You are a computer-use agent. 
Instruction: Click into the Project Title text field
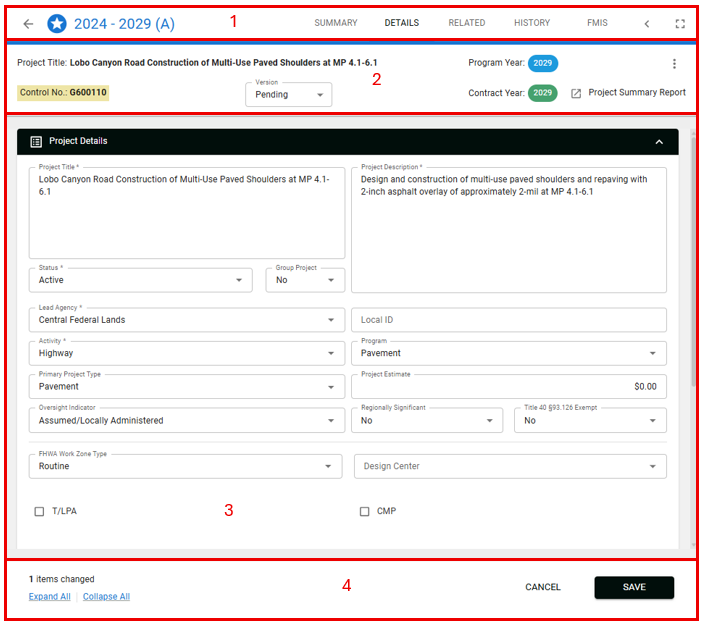(x=187, y=213)
